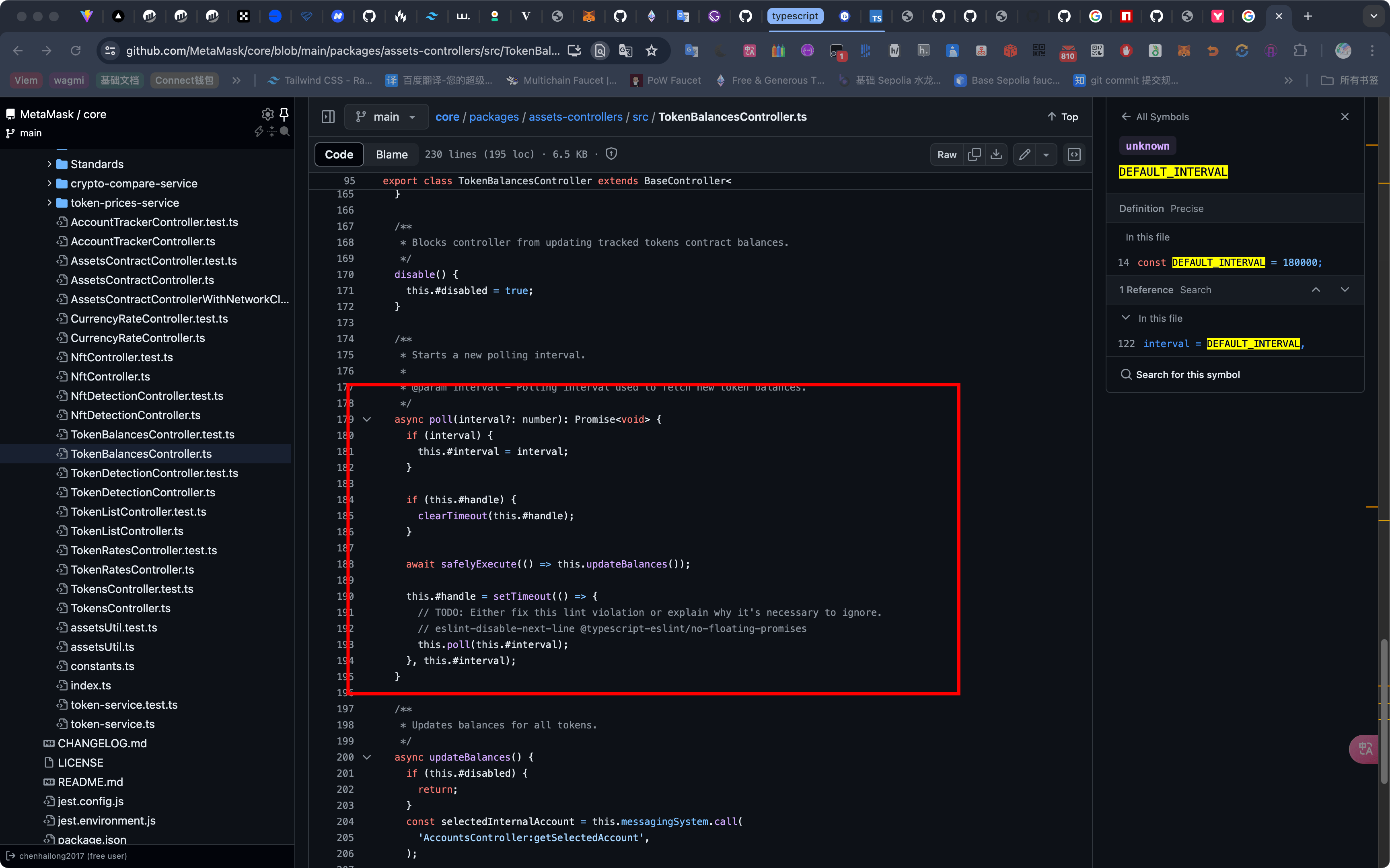Download the raw file

tap(996, 154)
